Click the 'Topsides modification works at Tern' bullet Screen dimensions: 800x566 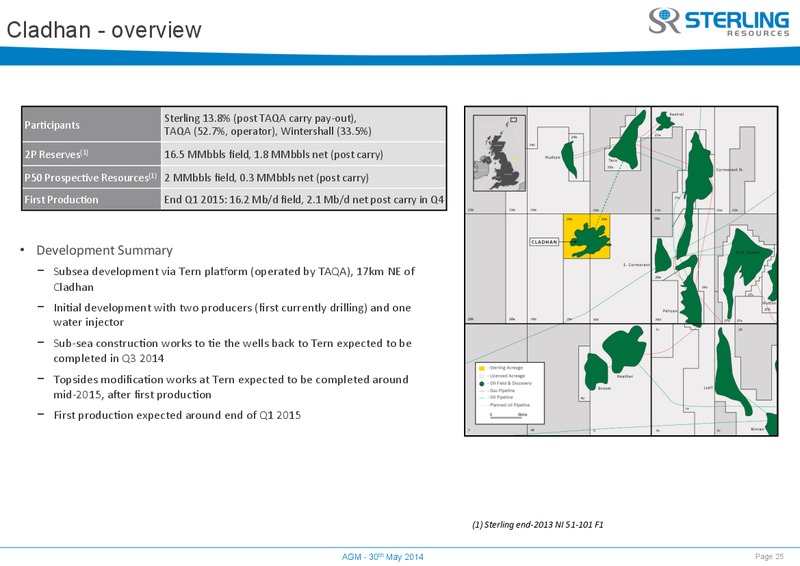231,387
